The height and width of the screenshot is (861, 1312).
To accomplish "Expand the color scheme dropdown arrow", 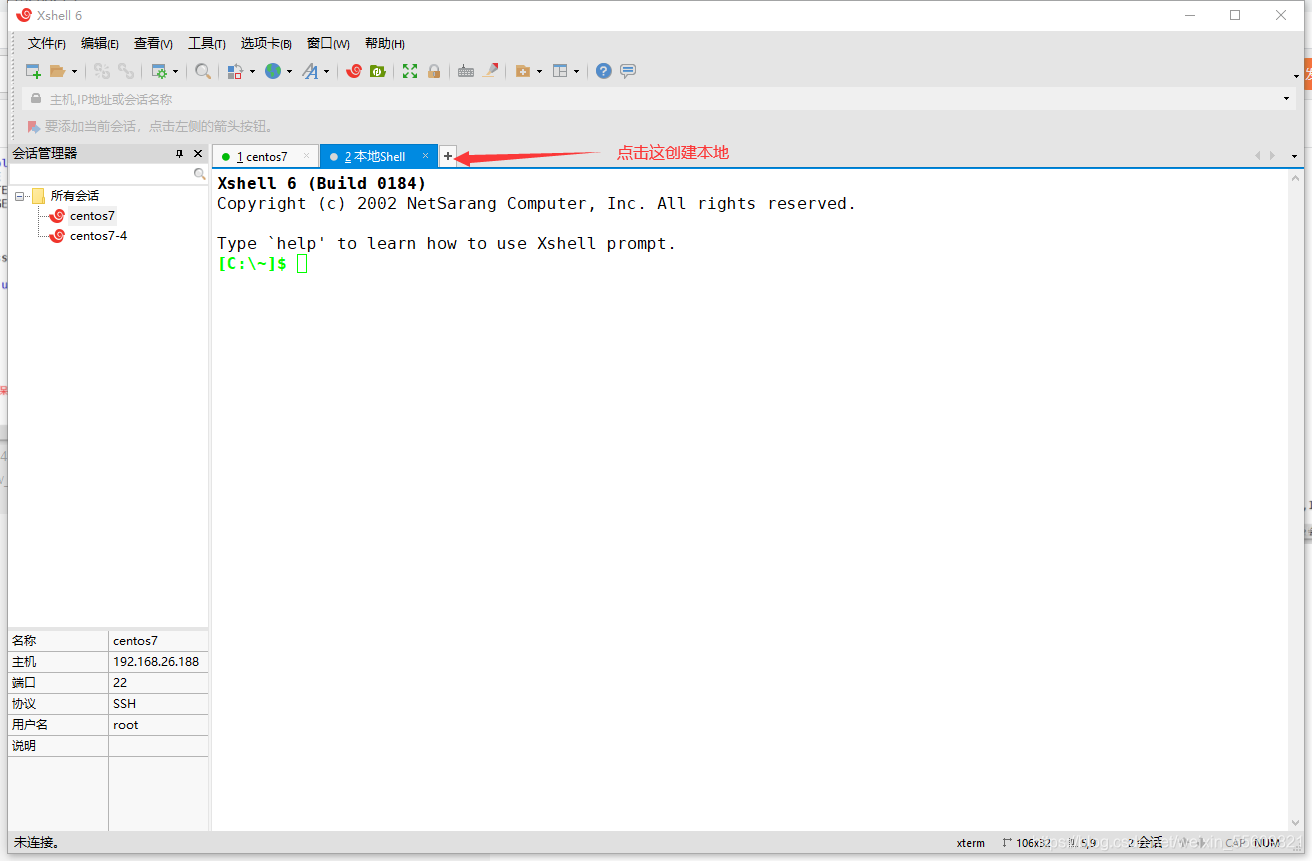I will pos(252,71).
